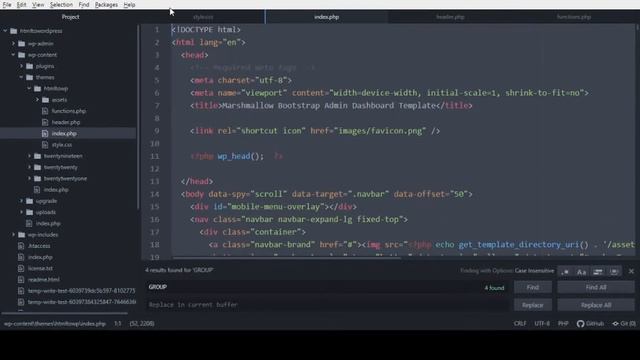The image size is (640, 360).
Task: Expand the uploads folder
Action: click(x=21, y=212)
